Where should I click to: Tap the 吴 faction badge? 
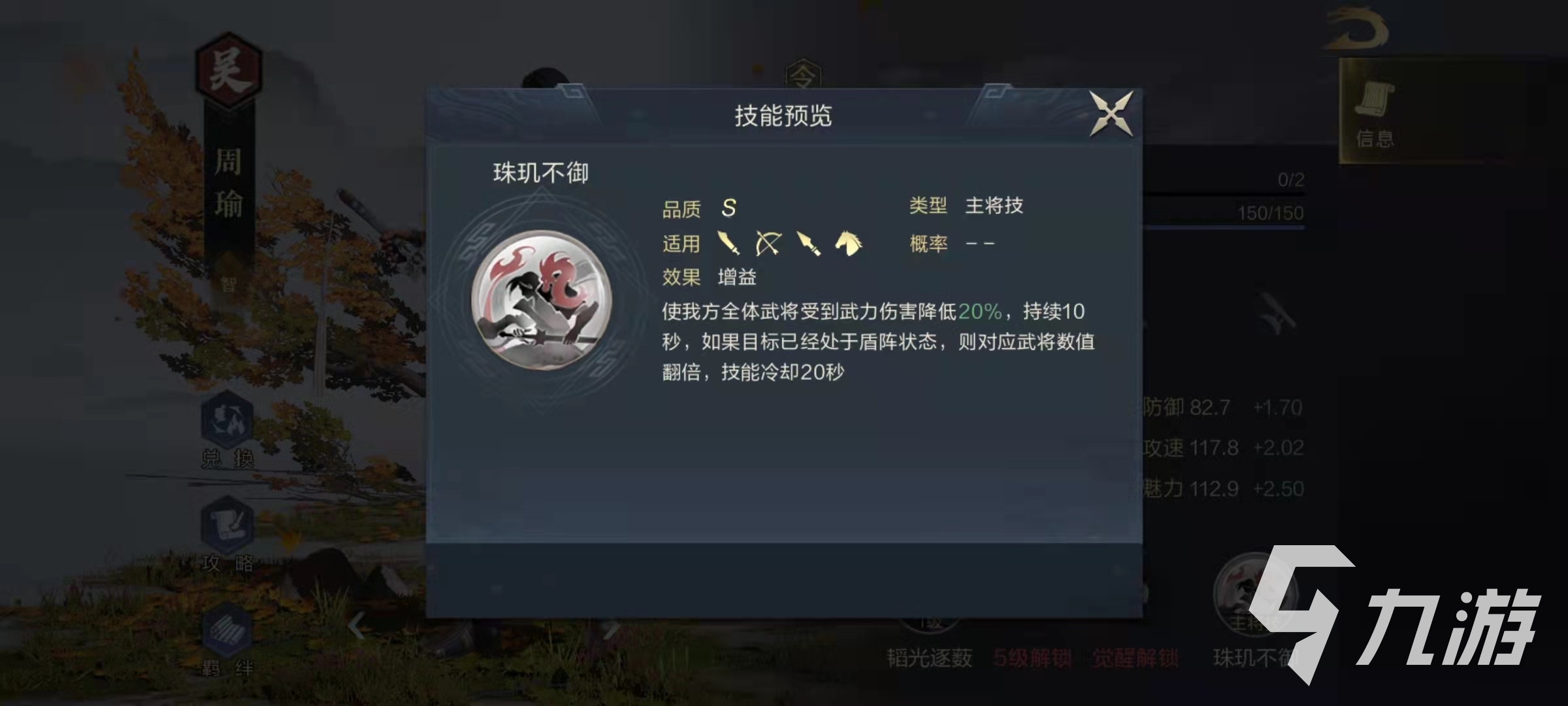click(x=229, y=70)
